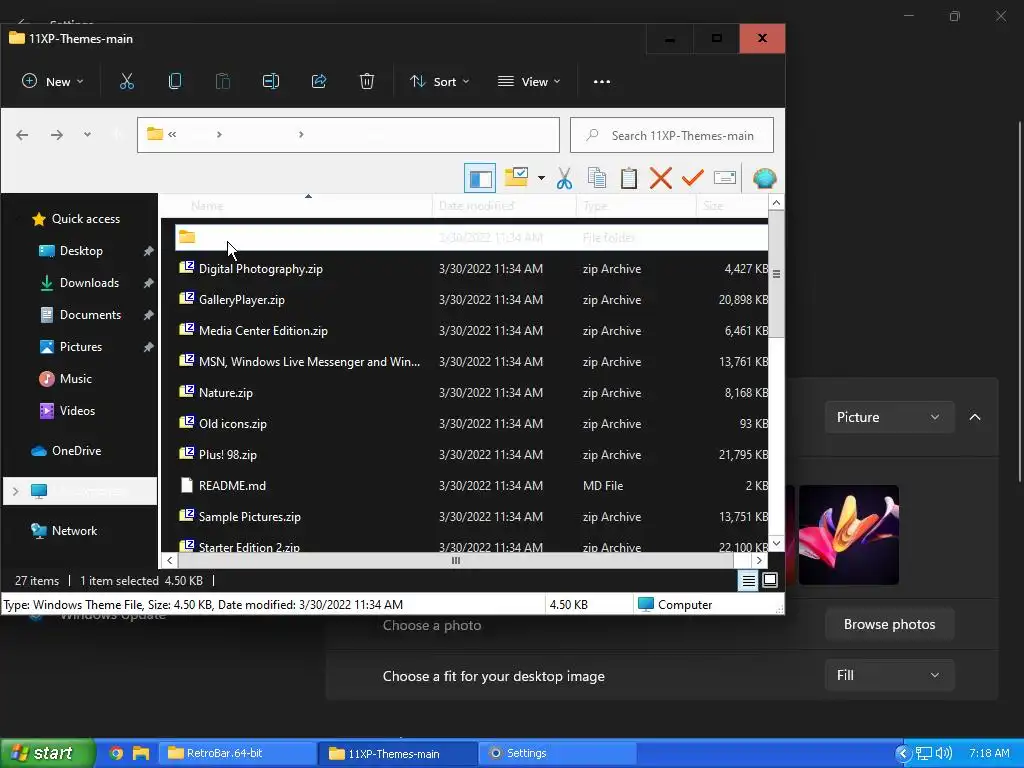Click the greyed Paste icon in command bar

click(223, 82)
